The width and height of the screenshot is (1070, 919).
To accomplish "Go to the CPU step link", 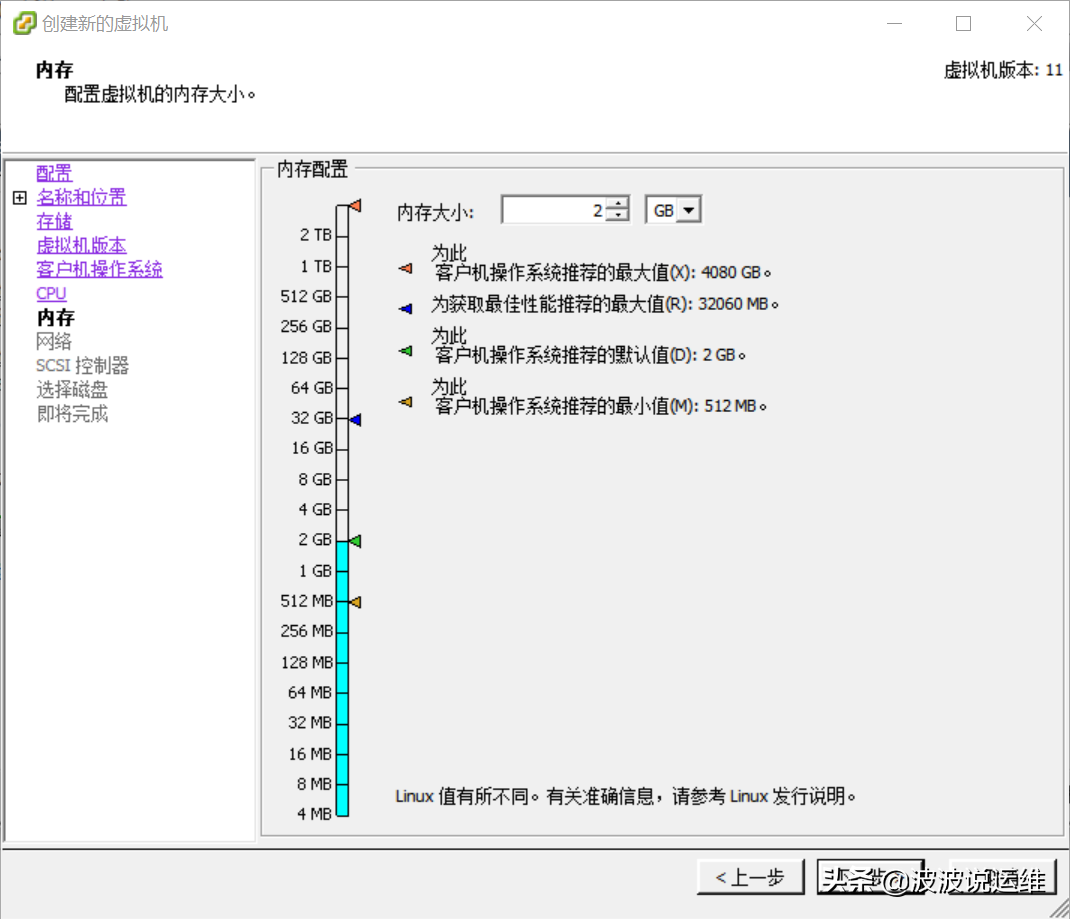I will point(51,293).
